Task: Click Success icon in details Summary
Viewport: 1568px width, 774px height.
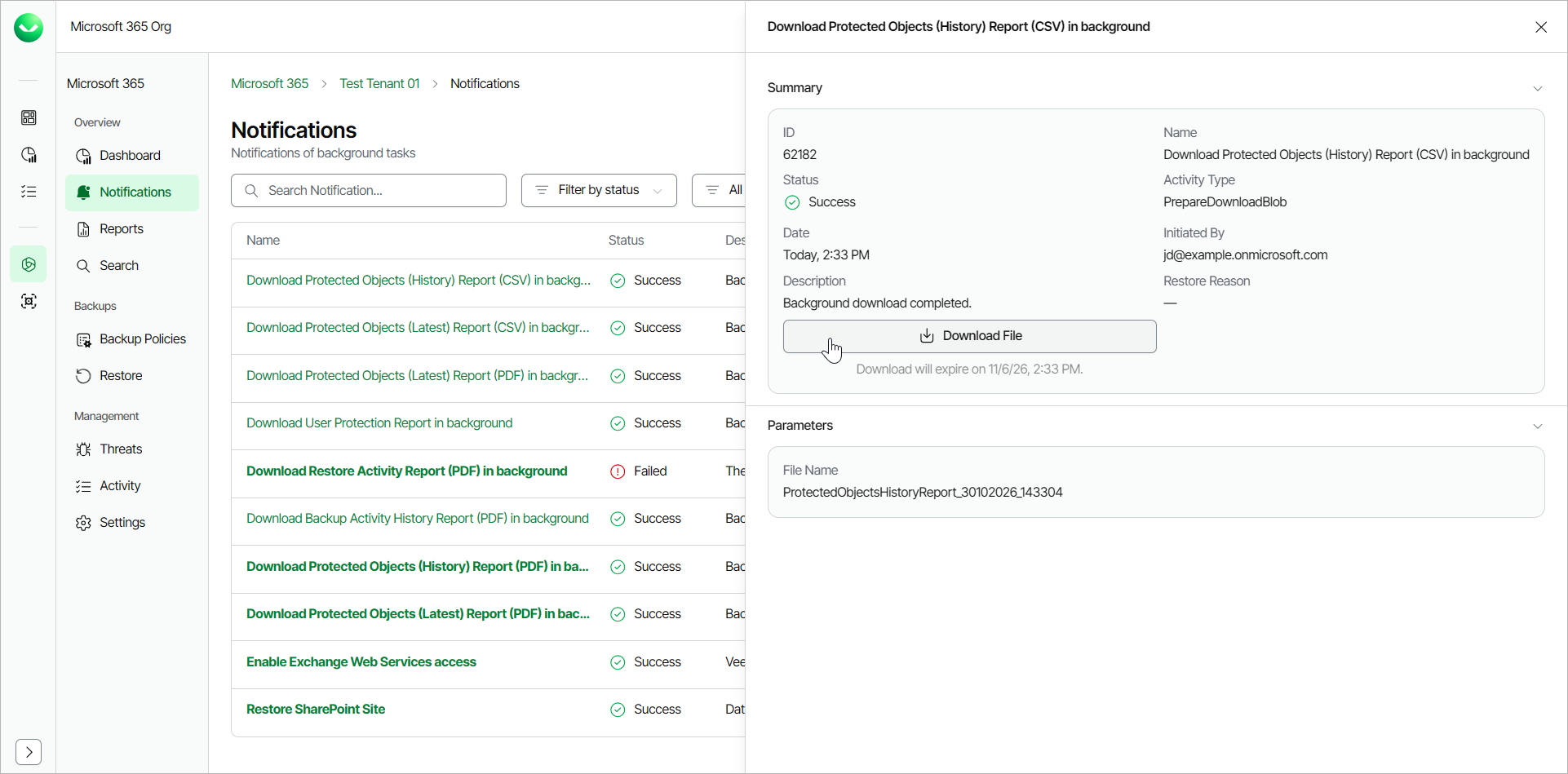Action: click(x=791, y=202)
